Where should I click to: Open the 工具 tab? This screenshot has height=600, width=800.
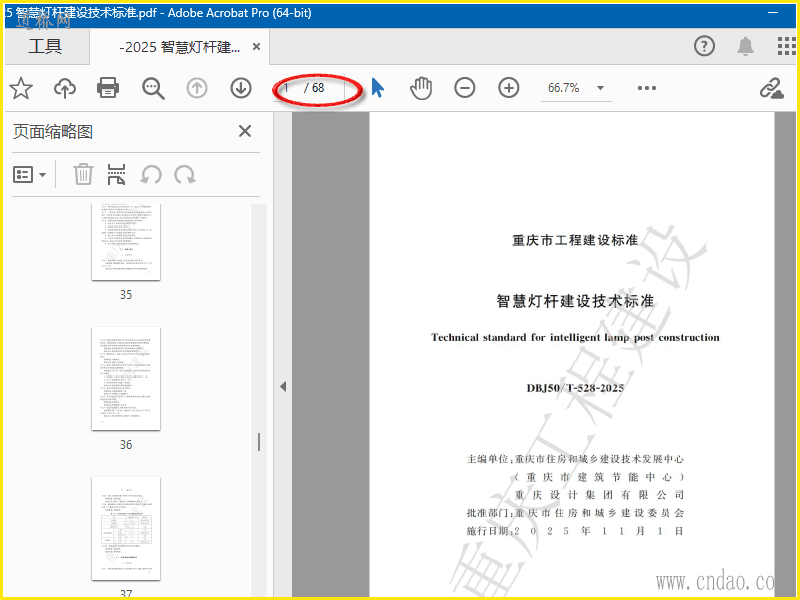point(45,46)
